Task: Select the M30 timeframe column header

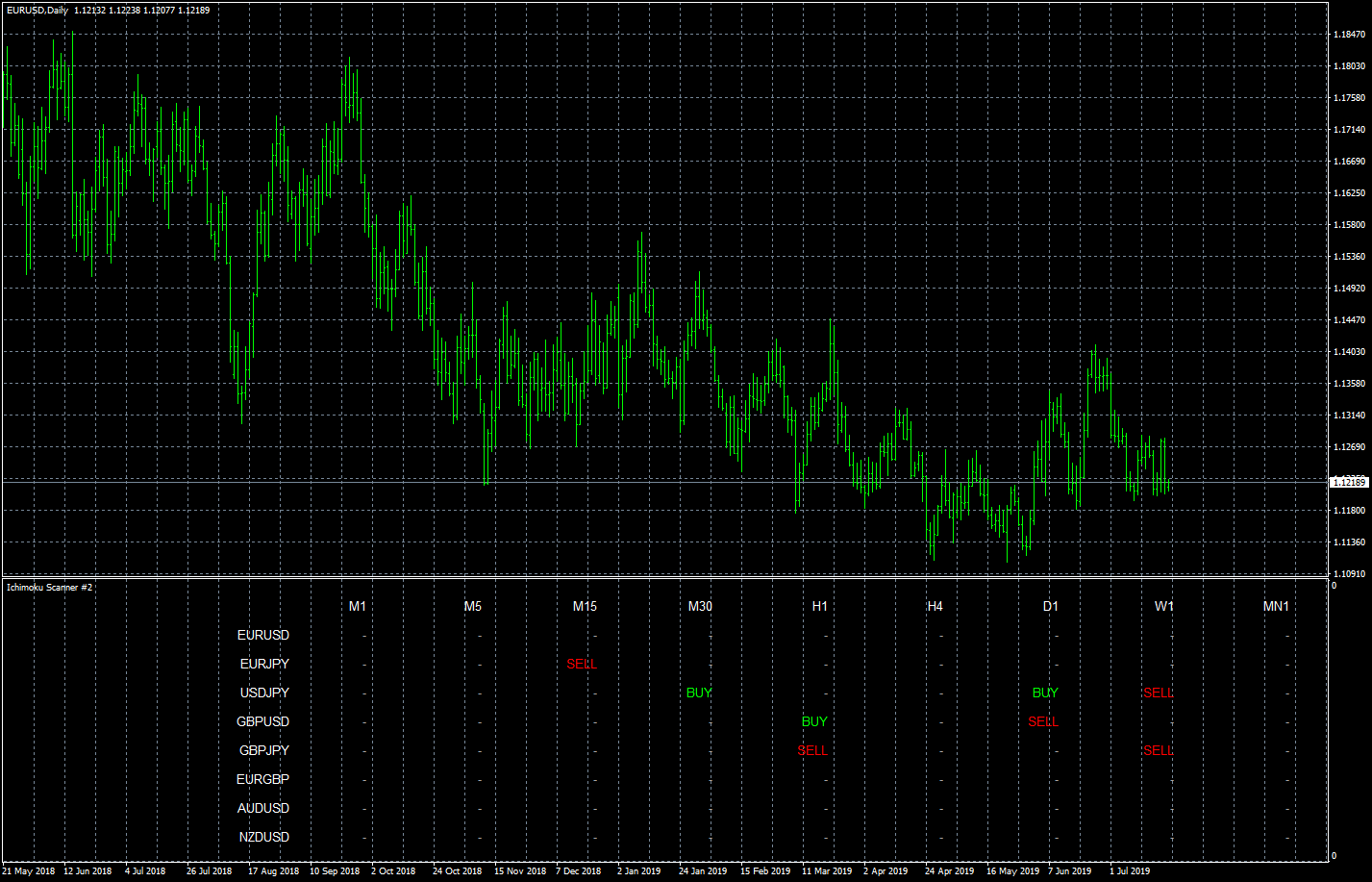Action: coord(700,606)
